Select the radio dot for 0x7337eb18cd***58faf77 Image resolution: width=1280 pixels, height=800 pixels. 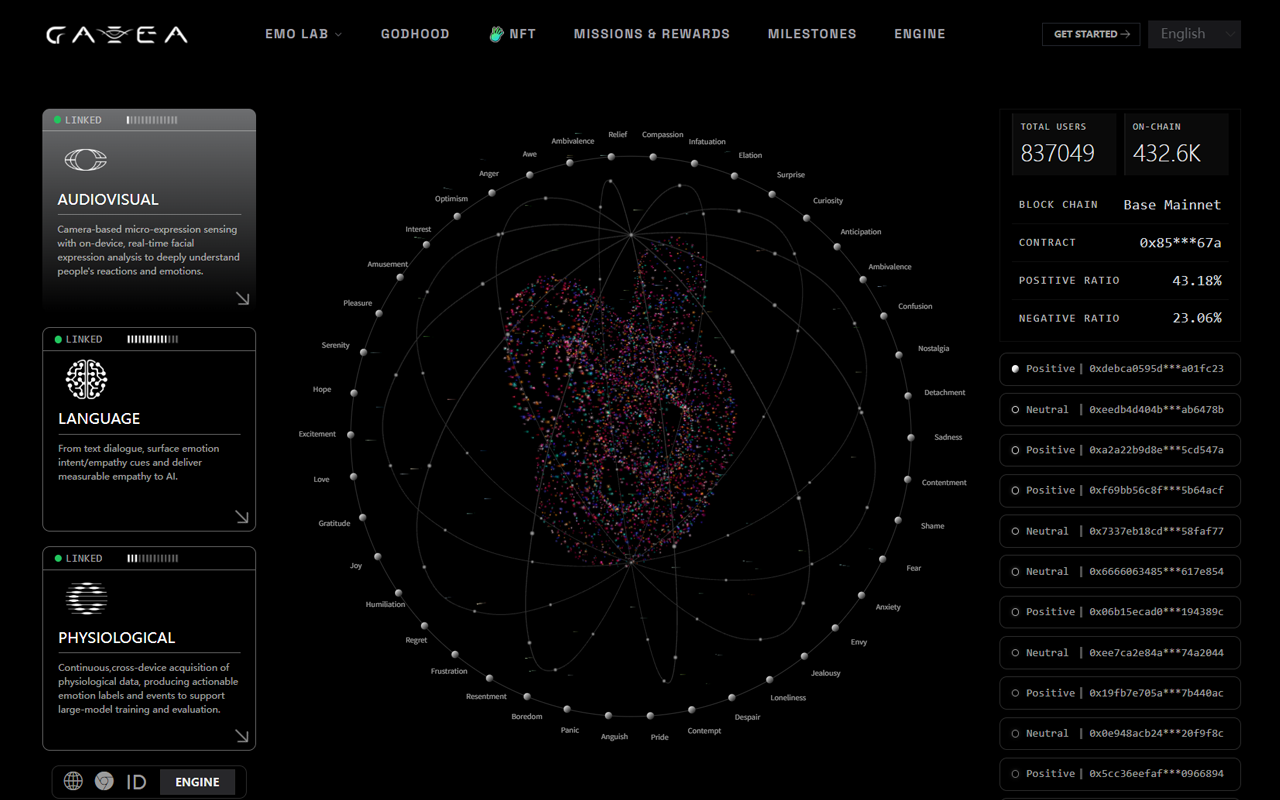click(x=1015, y=531)
